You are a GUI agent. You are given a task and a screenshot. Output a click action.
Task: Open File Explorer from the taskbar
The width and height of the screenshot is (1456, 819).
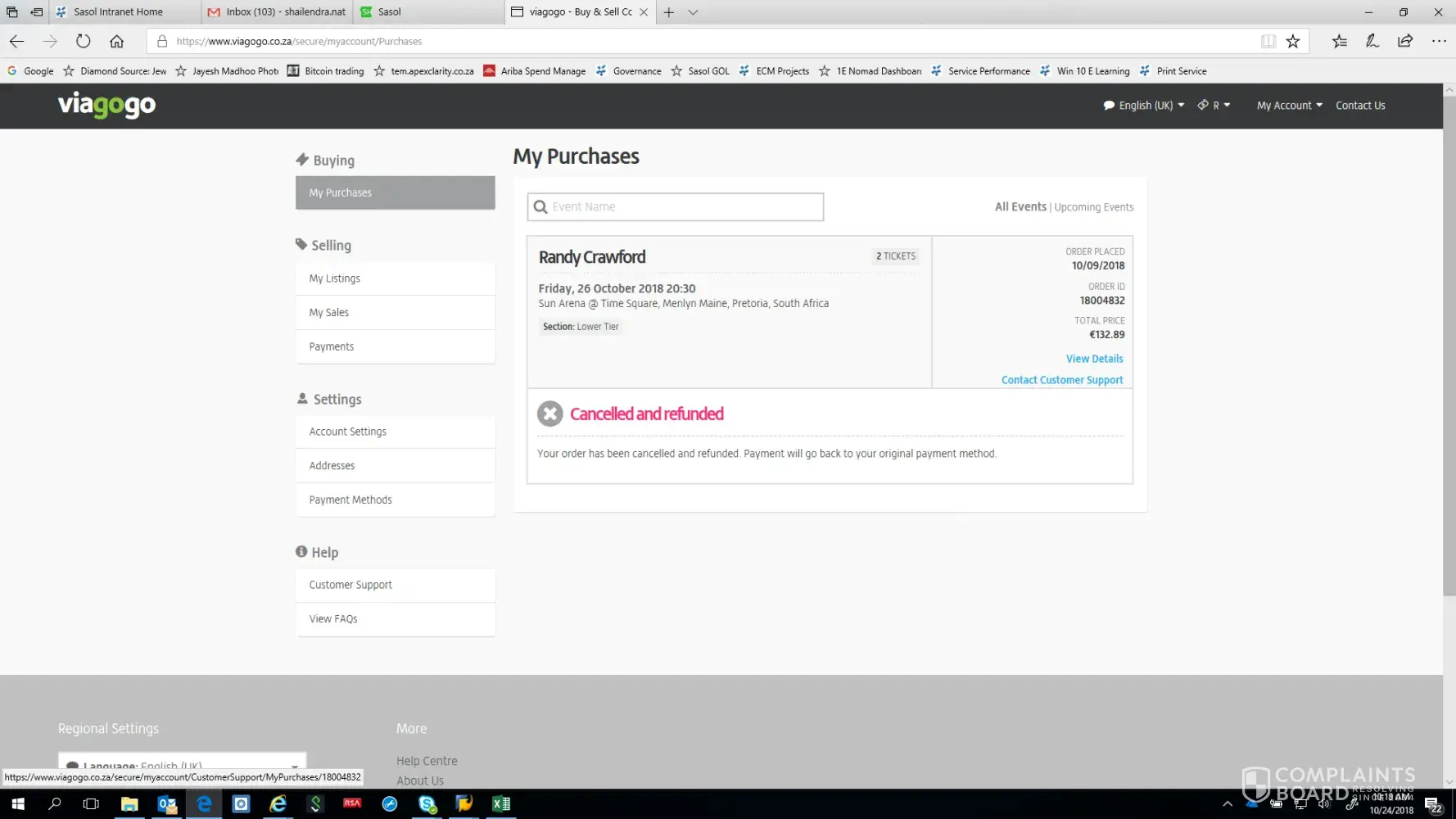pyautogui.click(x=129, y=804)
